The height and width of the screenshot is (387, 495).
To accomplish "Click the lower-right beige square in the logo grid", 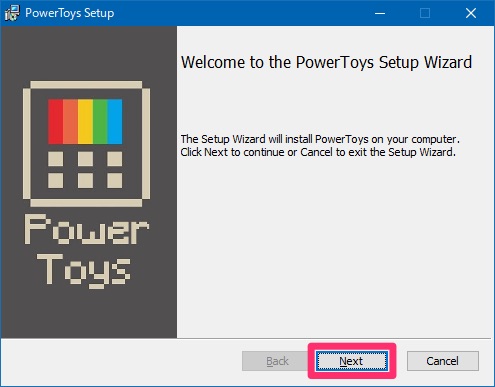I will click(115, 180).
